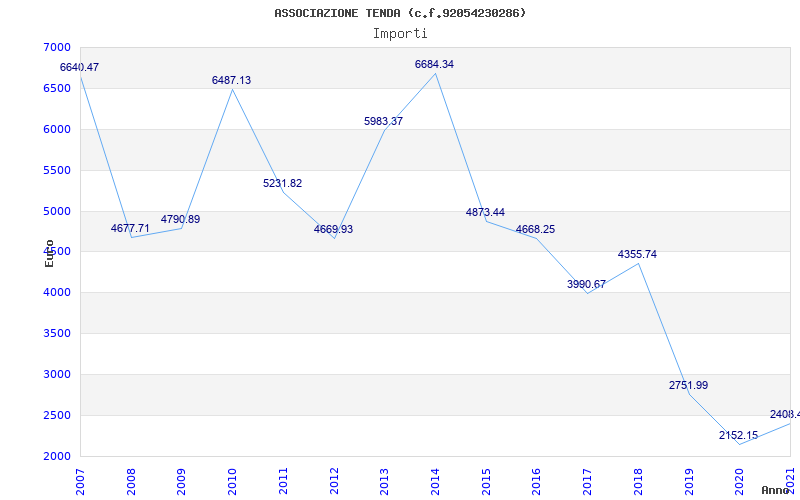
Task: Select the data label 5983.37
Action: pos(383,121)
